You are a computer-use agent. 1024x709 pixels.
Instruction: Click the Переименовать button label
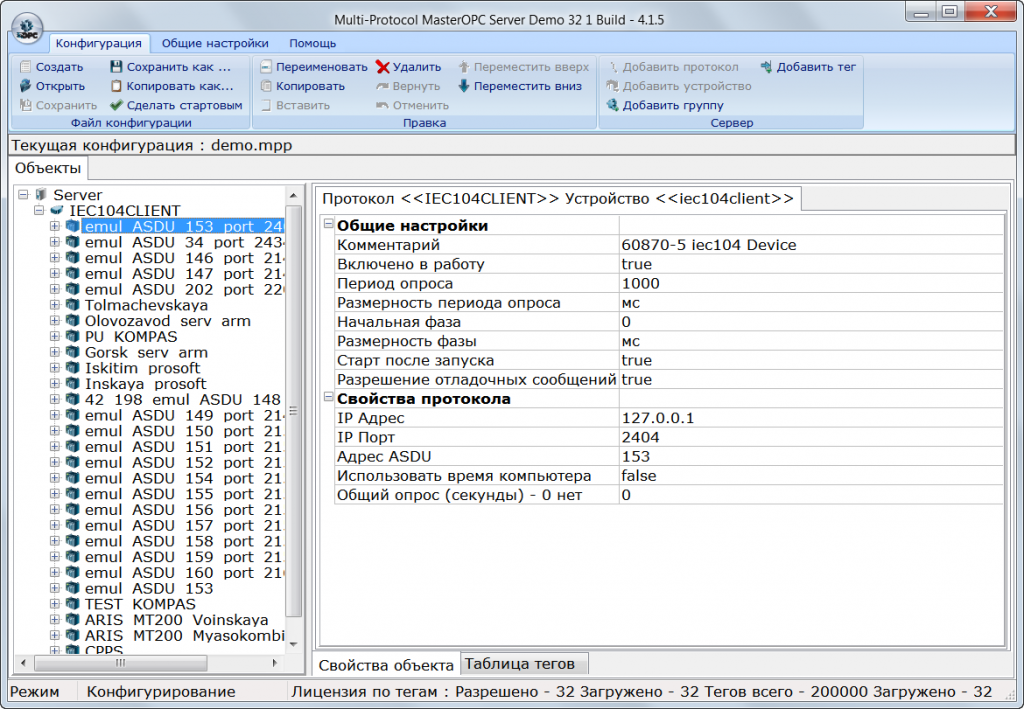[x=321, y=67]
